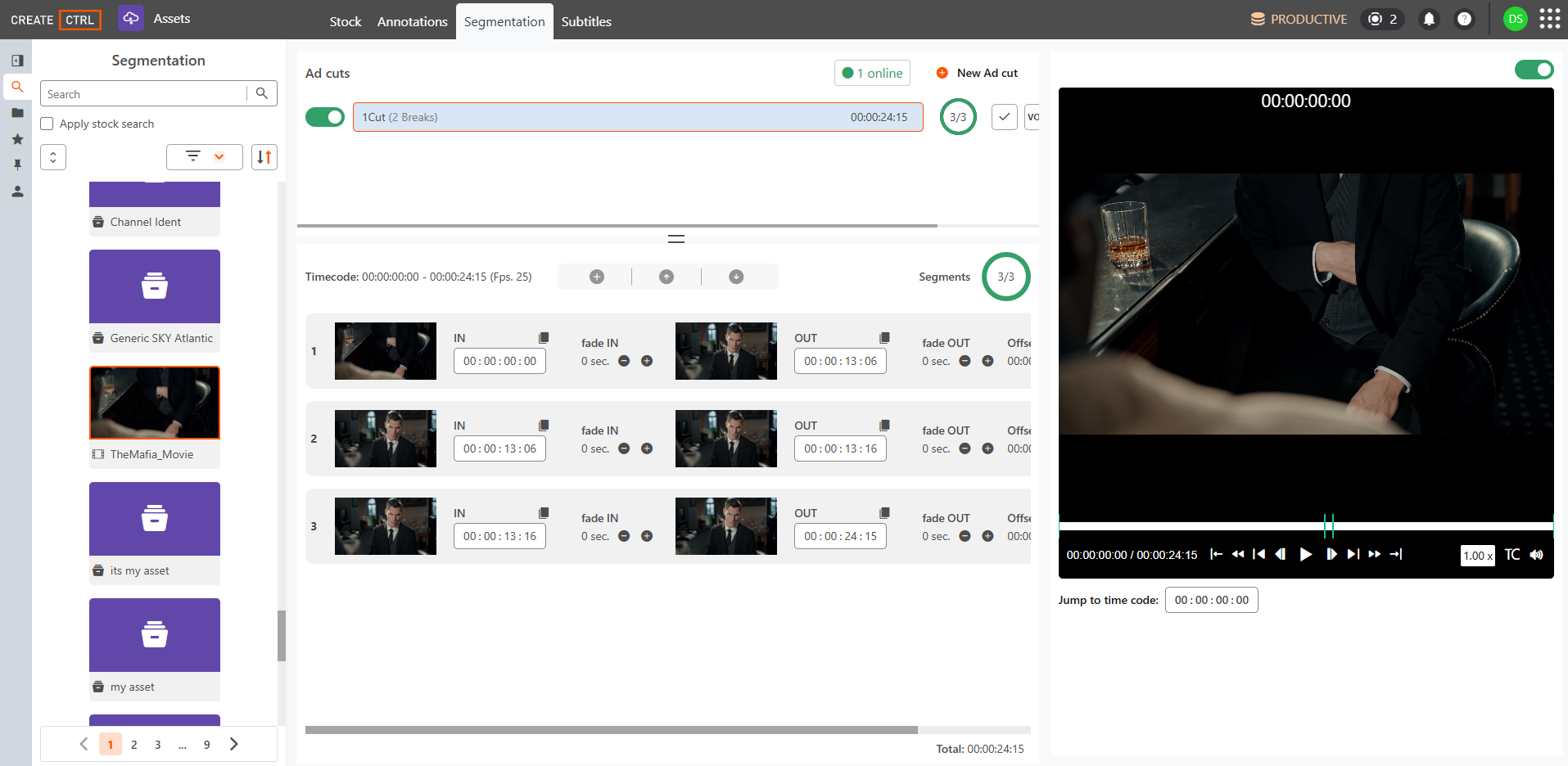Mute the player volume
The image size is (1568, 766).
[1537, 555]
